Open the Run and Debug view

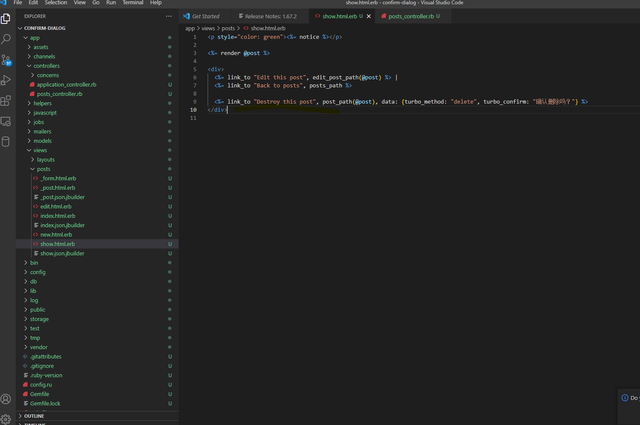pyautogui.click(x=6, y=80)
